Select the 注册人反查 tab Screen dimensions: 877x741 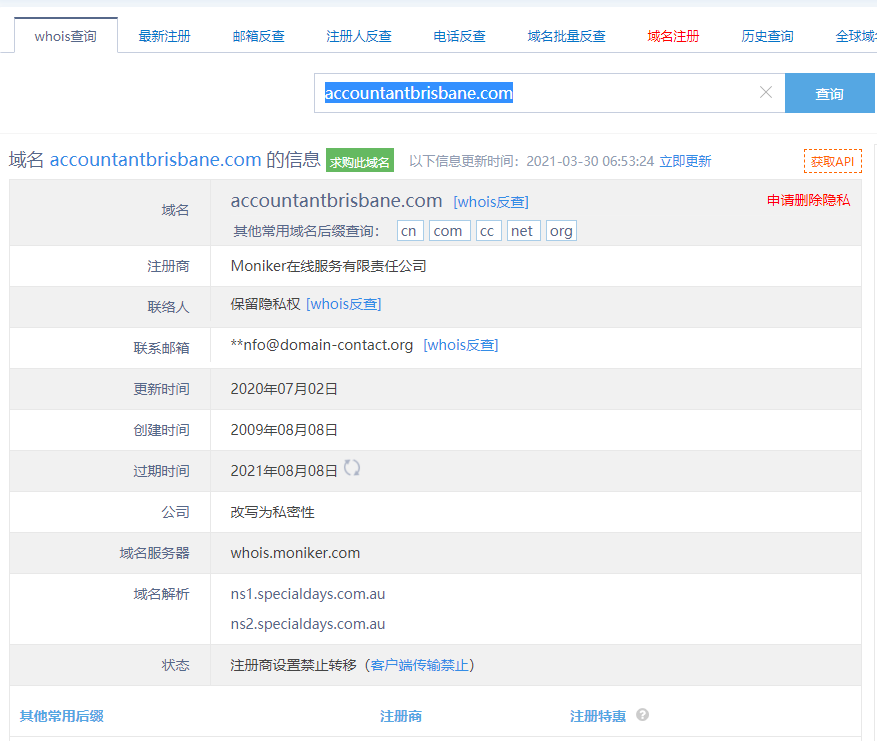coord(359,36)
